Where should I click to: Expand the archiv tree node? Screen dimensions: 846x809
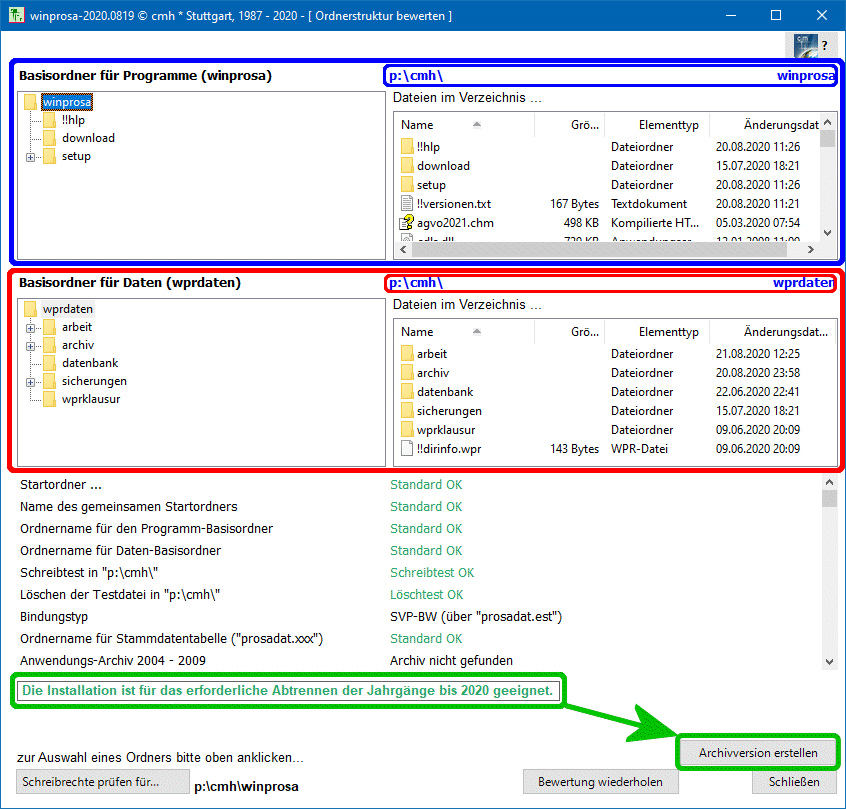[30, 346]
